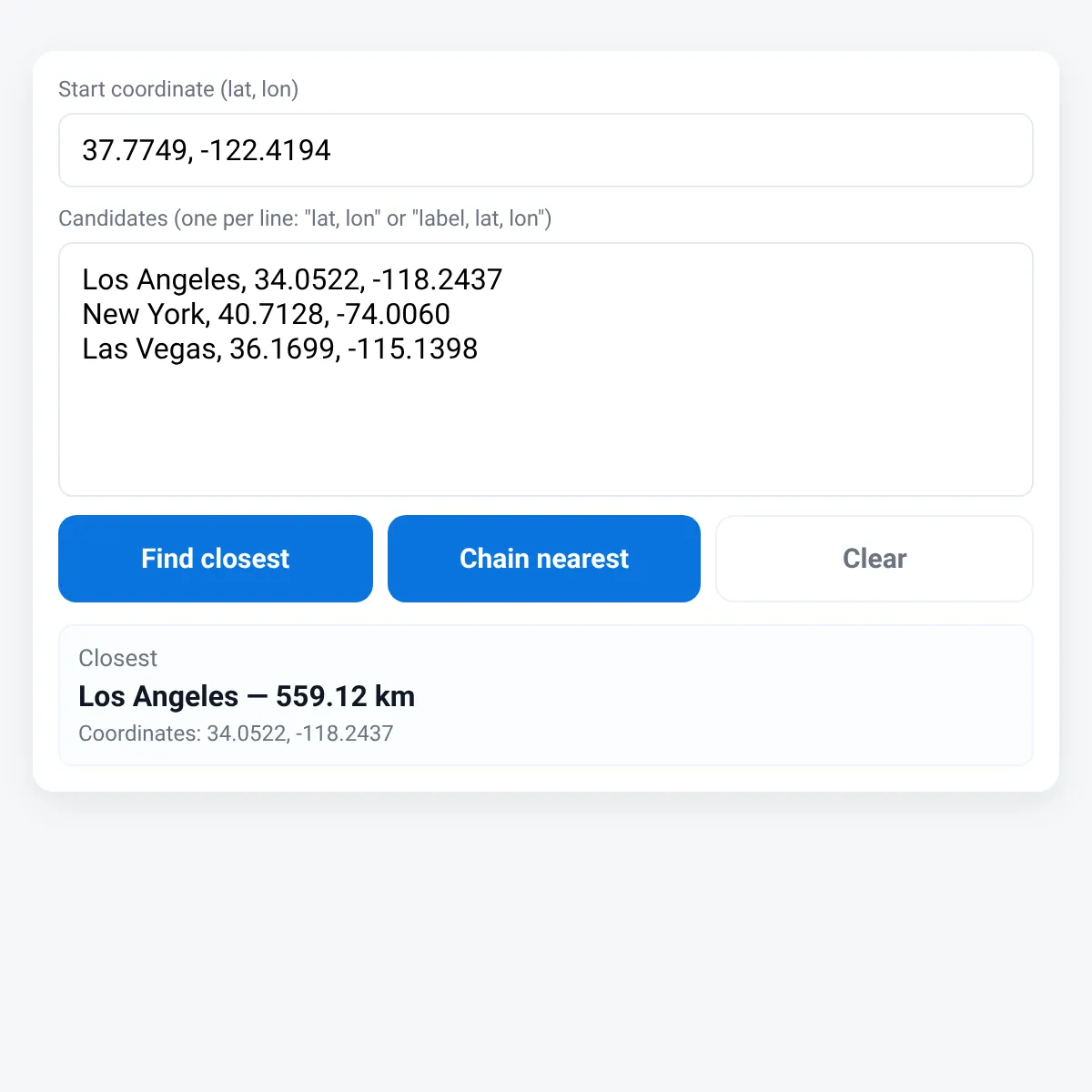Click the 36.1699 value in the candidates

coord(282,349)
